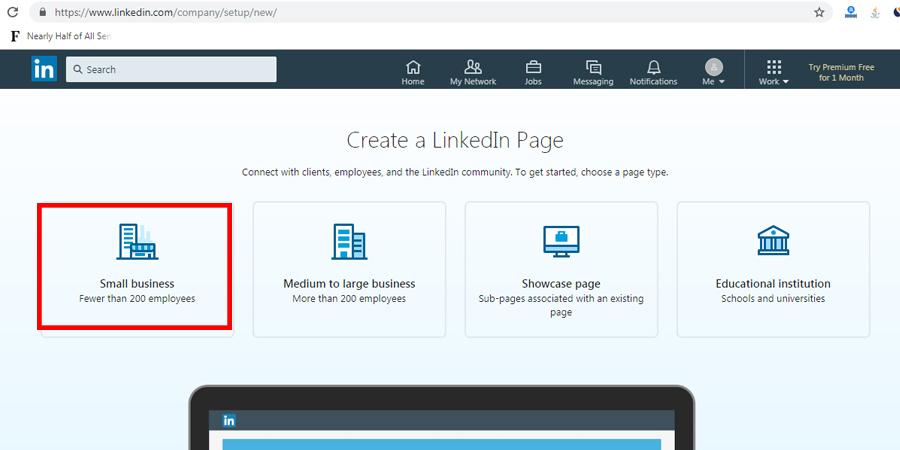The width and height of the screenshot is (900, 450).
Task: Open the Jobs briefcase icon
Action: [x=533, y=67]
